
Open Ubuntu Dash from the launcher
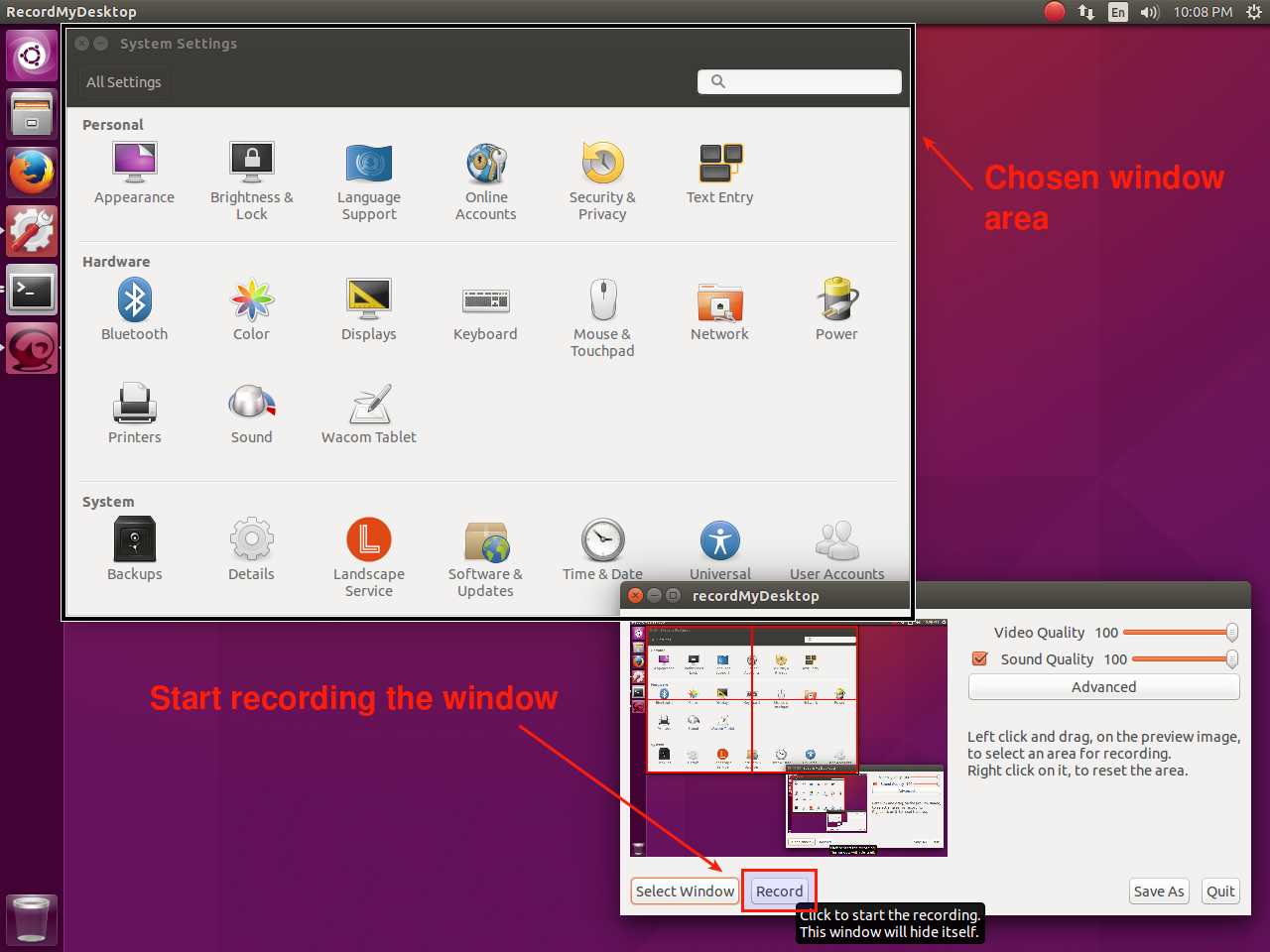point(32,55)
